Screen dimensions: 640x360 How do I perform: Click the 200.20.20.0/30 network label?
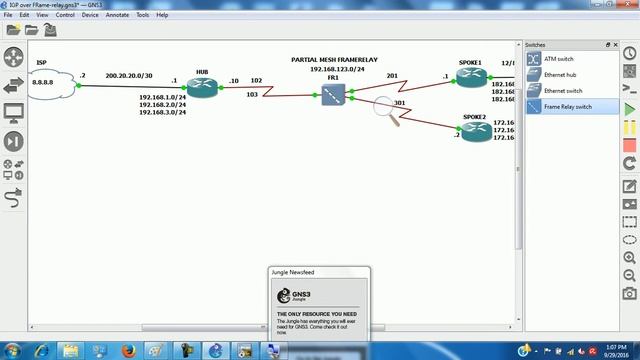(x=129, y=76)
